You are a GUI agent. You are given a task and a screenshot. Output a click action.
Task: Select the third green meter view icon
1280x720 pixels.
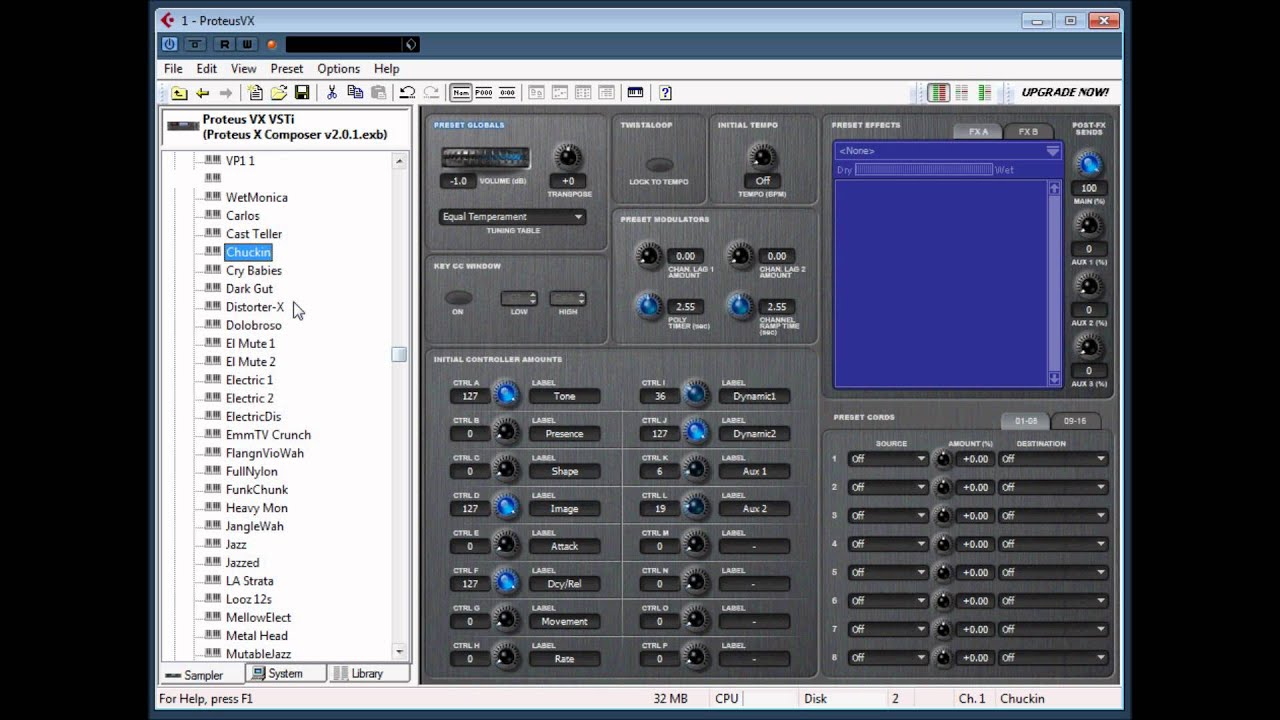[985, 93]
